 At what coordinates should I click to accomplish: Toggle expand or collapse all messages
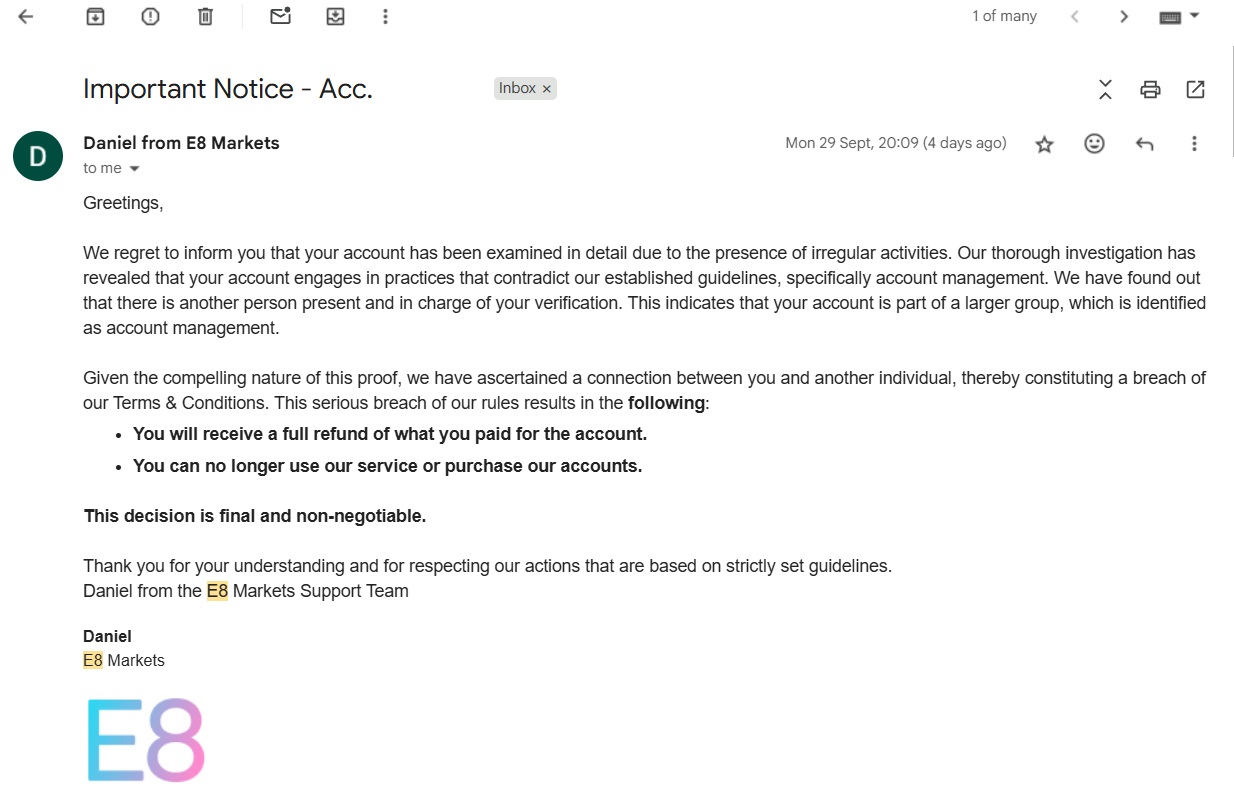[x=1105, y=89]
